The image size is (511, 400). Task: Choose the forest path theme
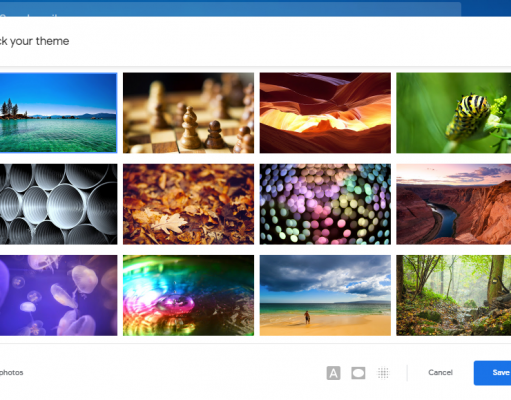[454, 295]
